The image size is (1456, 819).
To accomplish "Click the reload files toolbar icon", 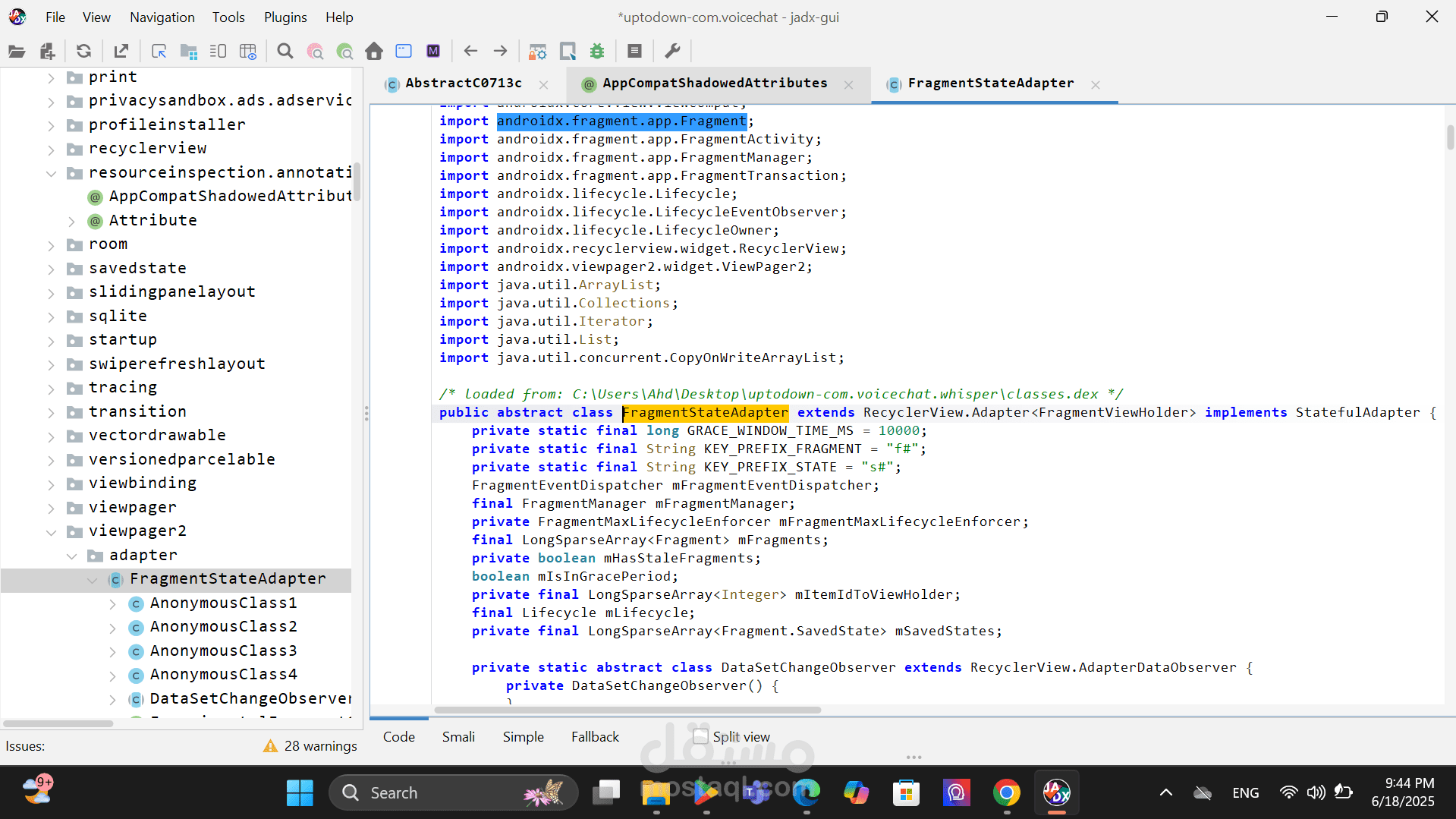I will (83, 52).
